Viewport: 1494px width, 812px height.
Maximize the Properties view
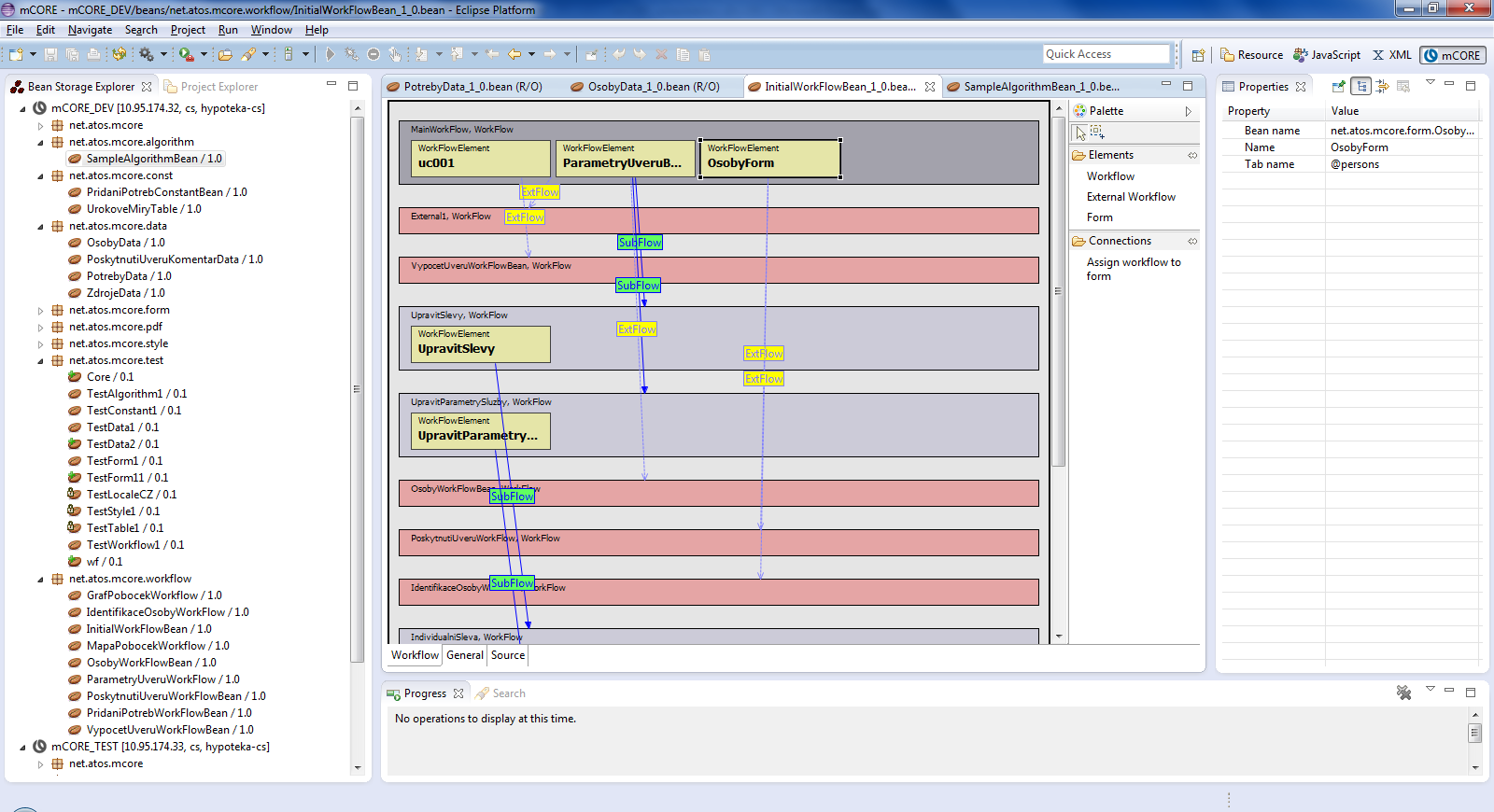click(x=1471, y=85)
